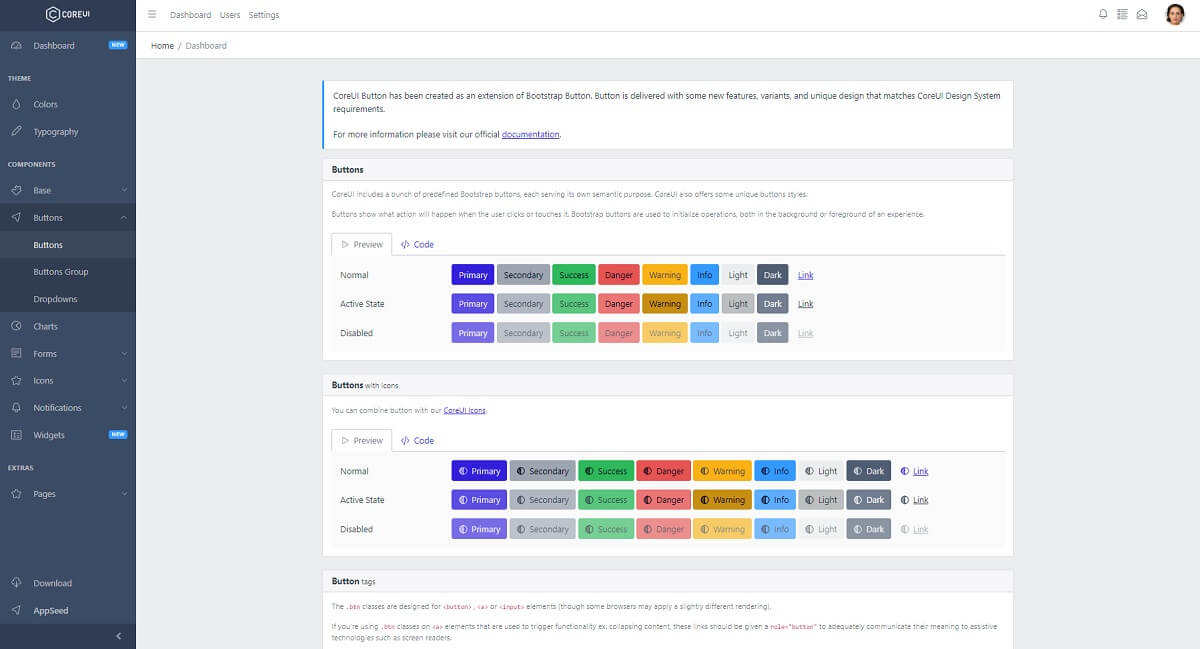Click the Normal row Primary button without icon
This screenshot has height=649, width=1200.
(x=473, y=275)
